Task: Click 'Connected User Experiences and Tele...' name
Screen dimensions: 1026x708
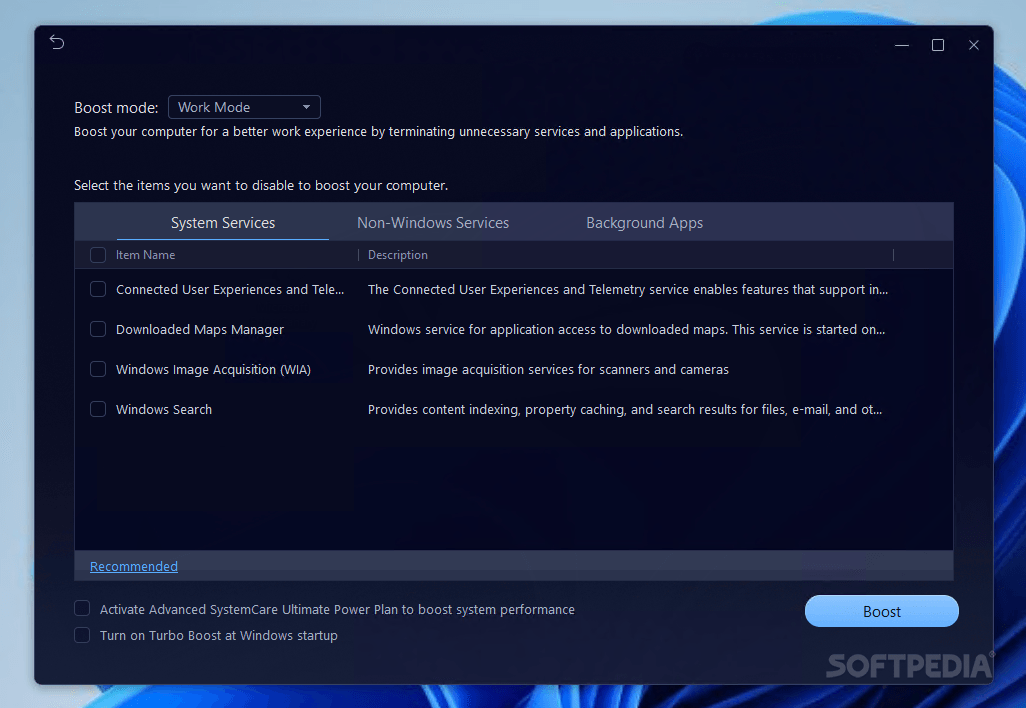Action: tap(230, 290)
